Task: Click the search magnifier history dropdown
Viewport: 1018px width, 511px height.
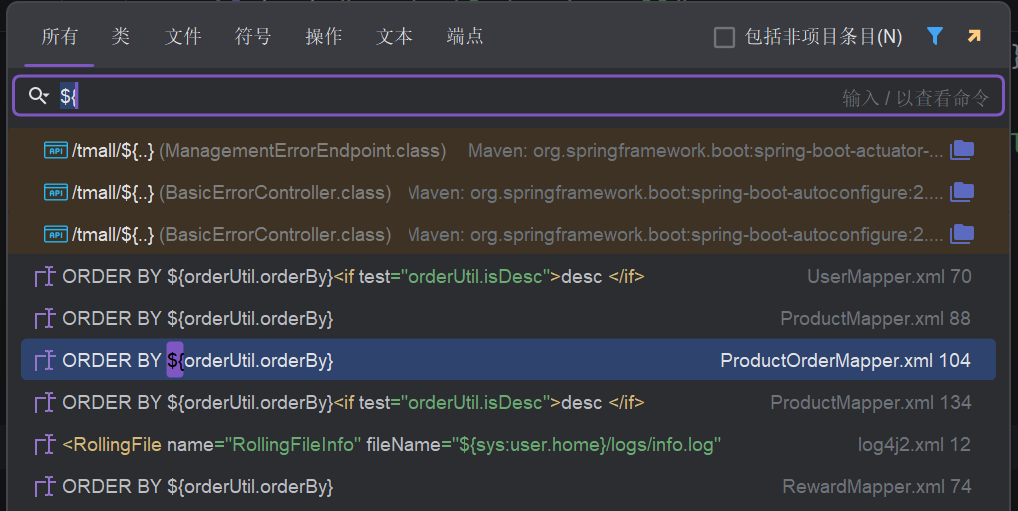Action: coord(39,96)
